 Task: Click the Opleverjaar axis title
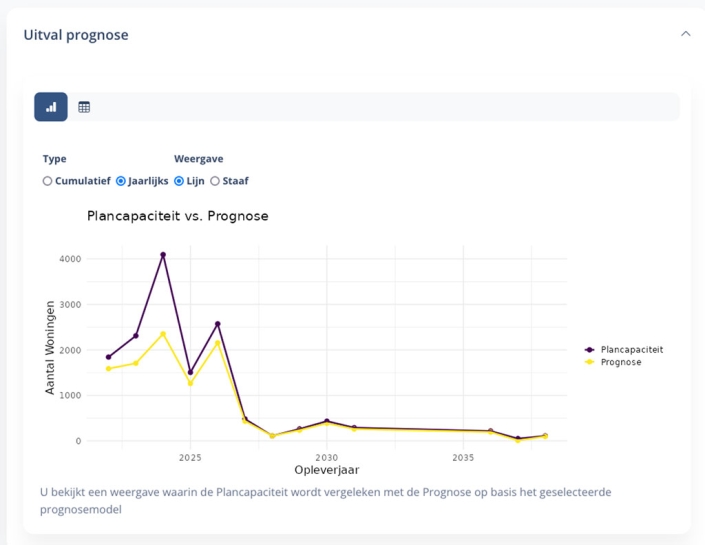(326, 470)
